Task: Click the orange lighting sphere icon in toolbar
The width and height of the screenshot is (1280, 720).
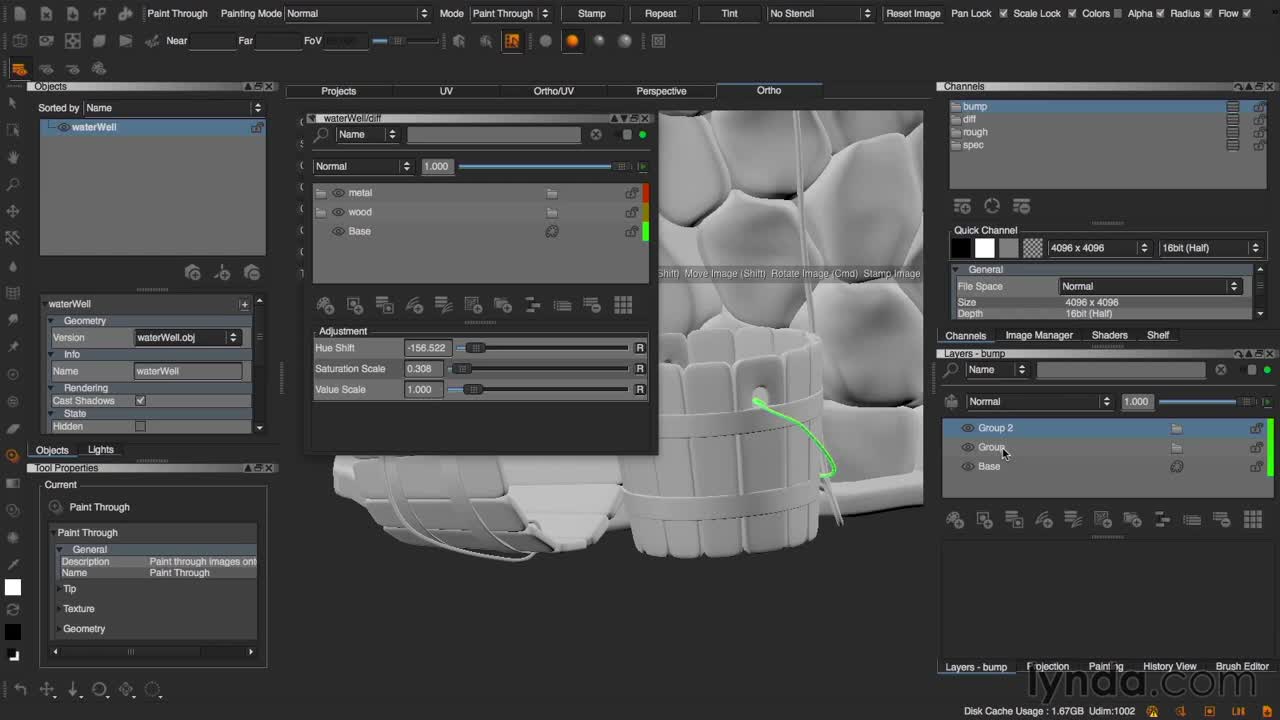Action: click(x=572, y=41)
